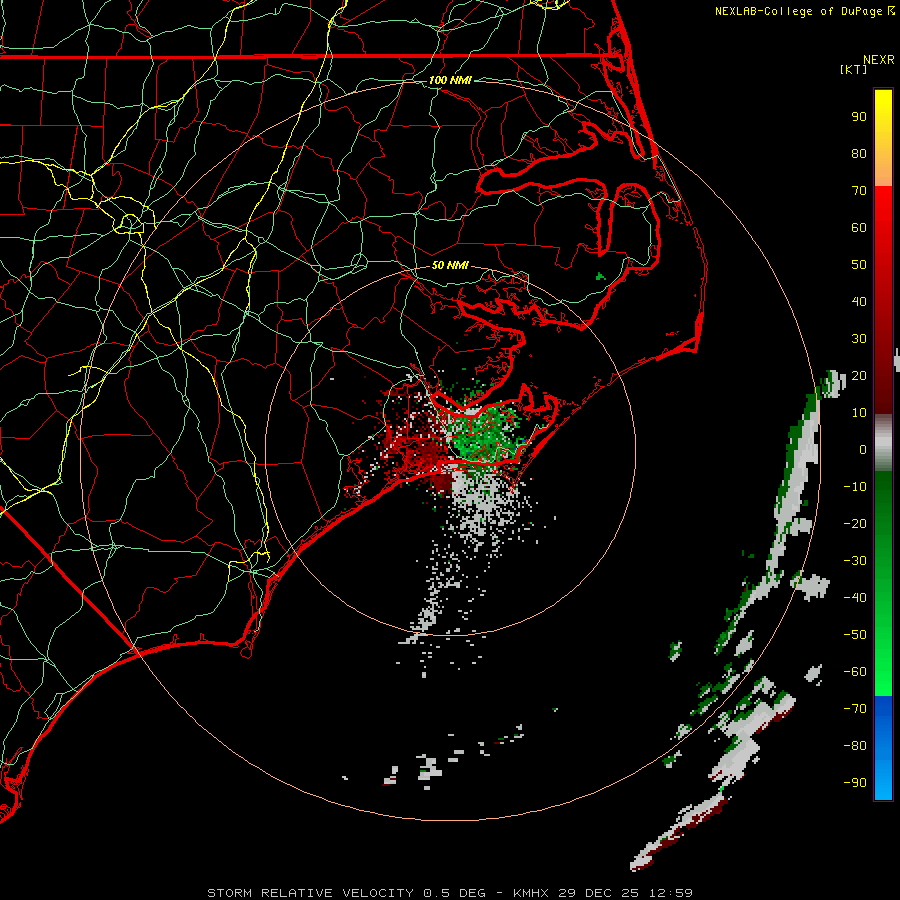The image size is (900, 900).
Task: Click the 0.5 DEG elevation text
Action: 454,893
